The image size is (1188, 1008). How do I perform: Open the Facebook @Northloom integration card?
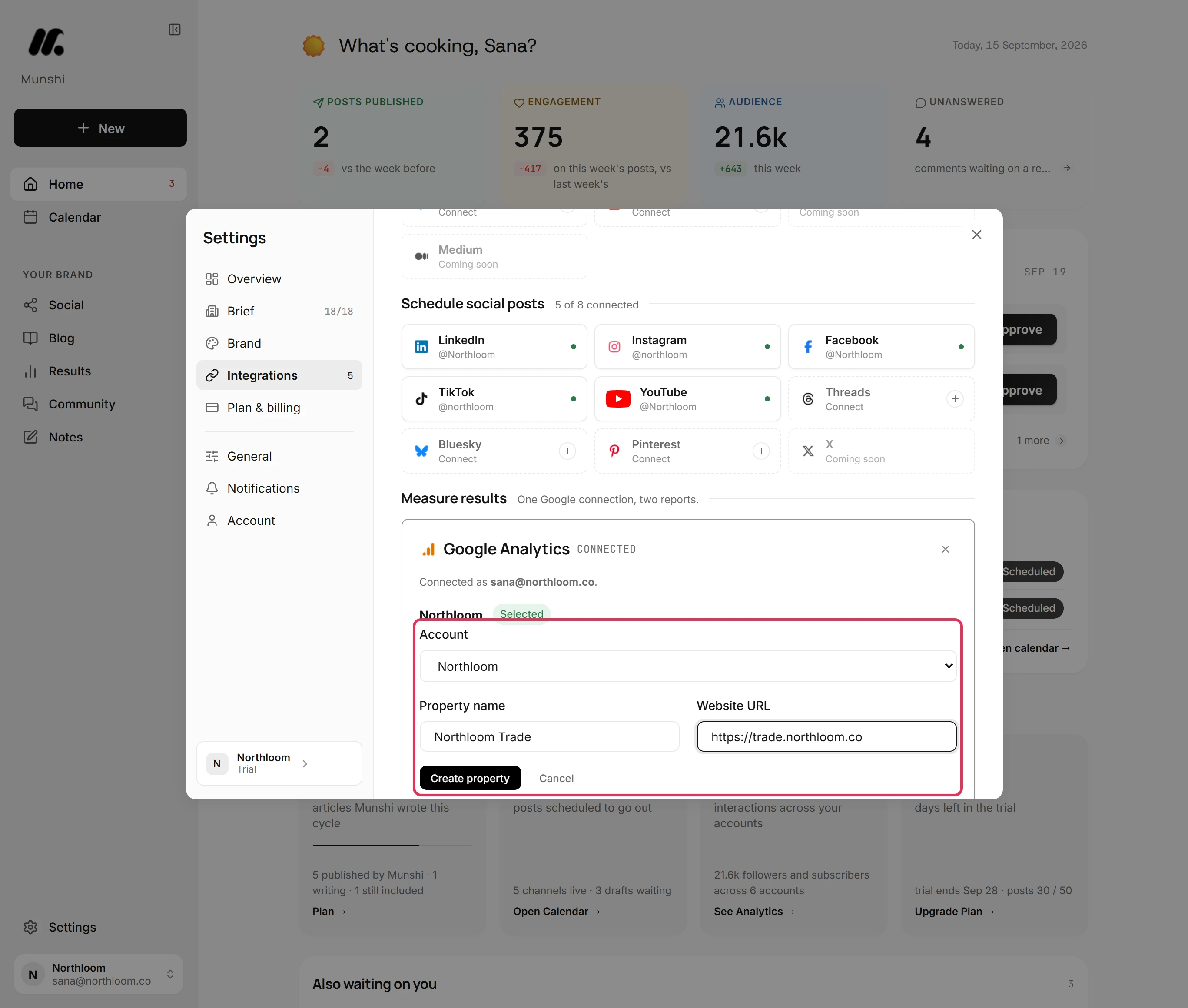tap(881, 347)
